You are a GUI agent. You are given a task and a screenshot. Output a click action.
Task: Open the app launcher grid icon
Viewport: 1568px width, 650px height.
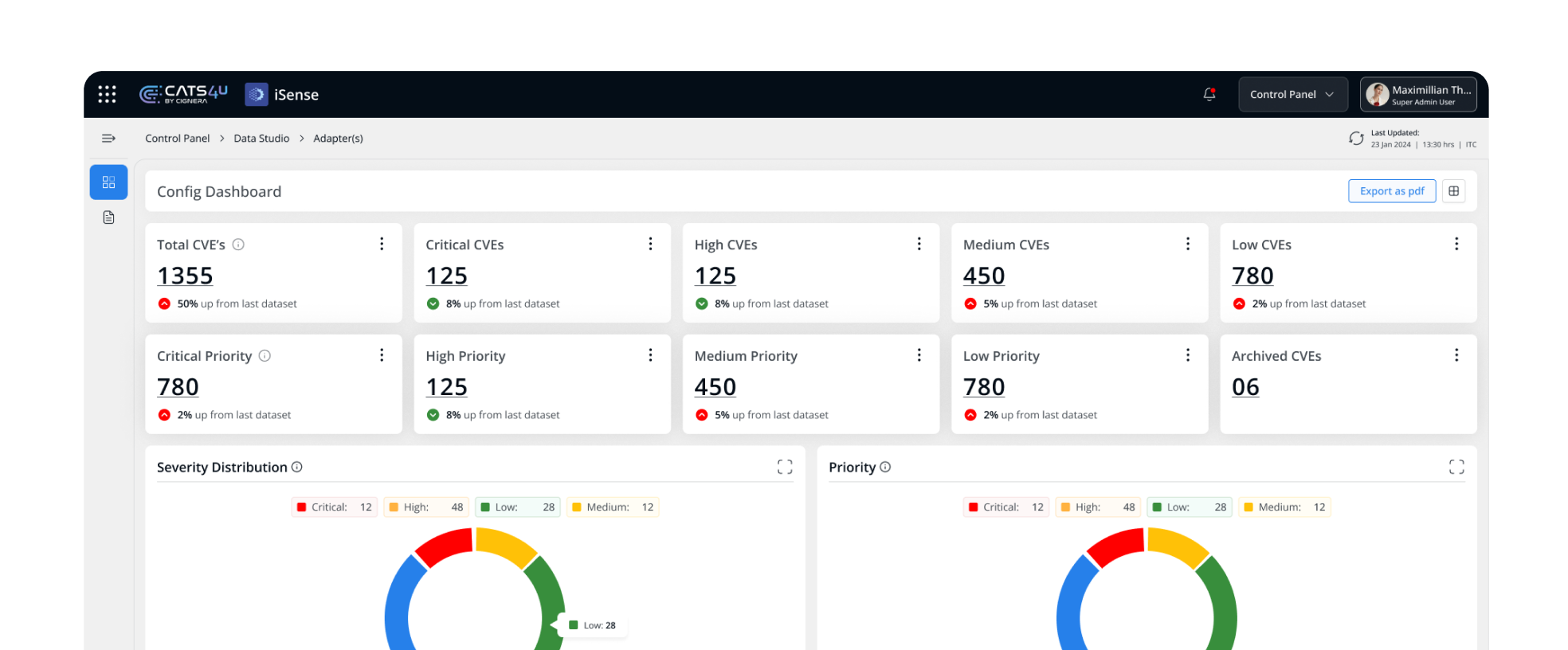coord(107,94)
